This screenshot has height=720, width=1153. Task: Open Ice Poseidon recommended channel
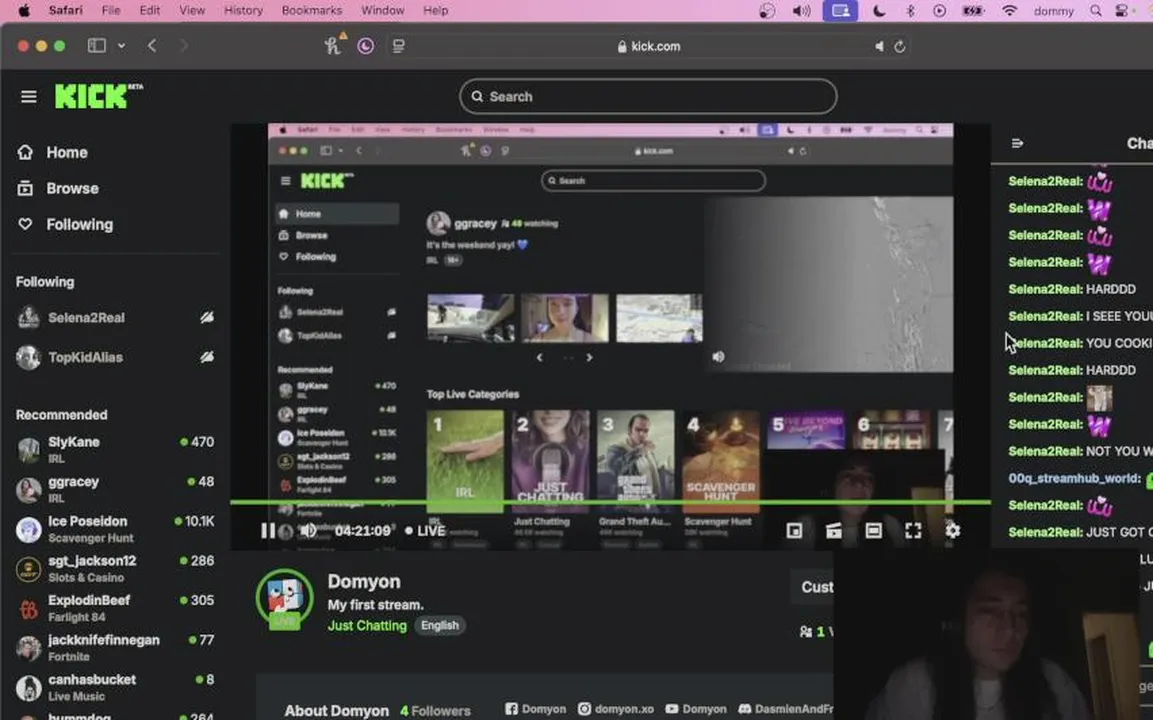coord(115,529)
